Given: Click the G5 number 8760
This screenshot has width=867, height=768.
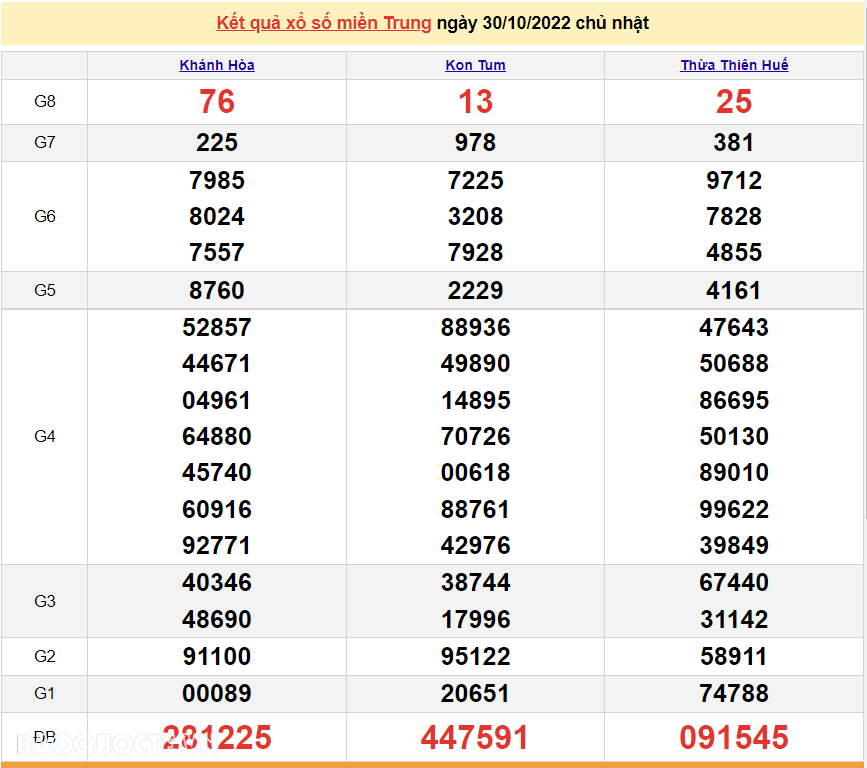Looking at the screenshot, I should pos(217,291).
